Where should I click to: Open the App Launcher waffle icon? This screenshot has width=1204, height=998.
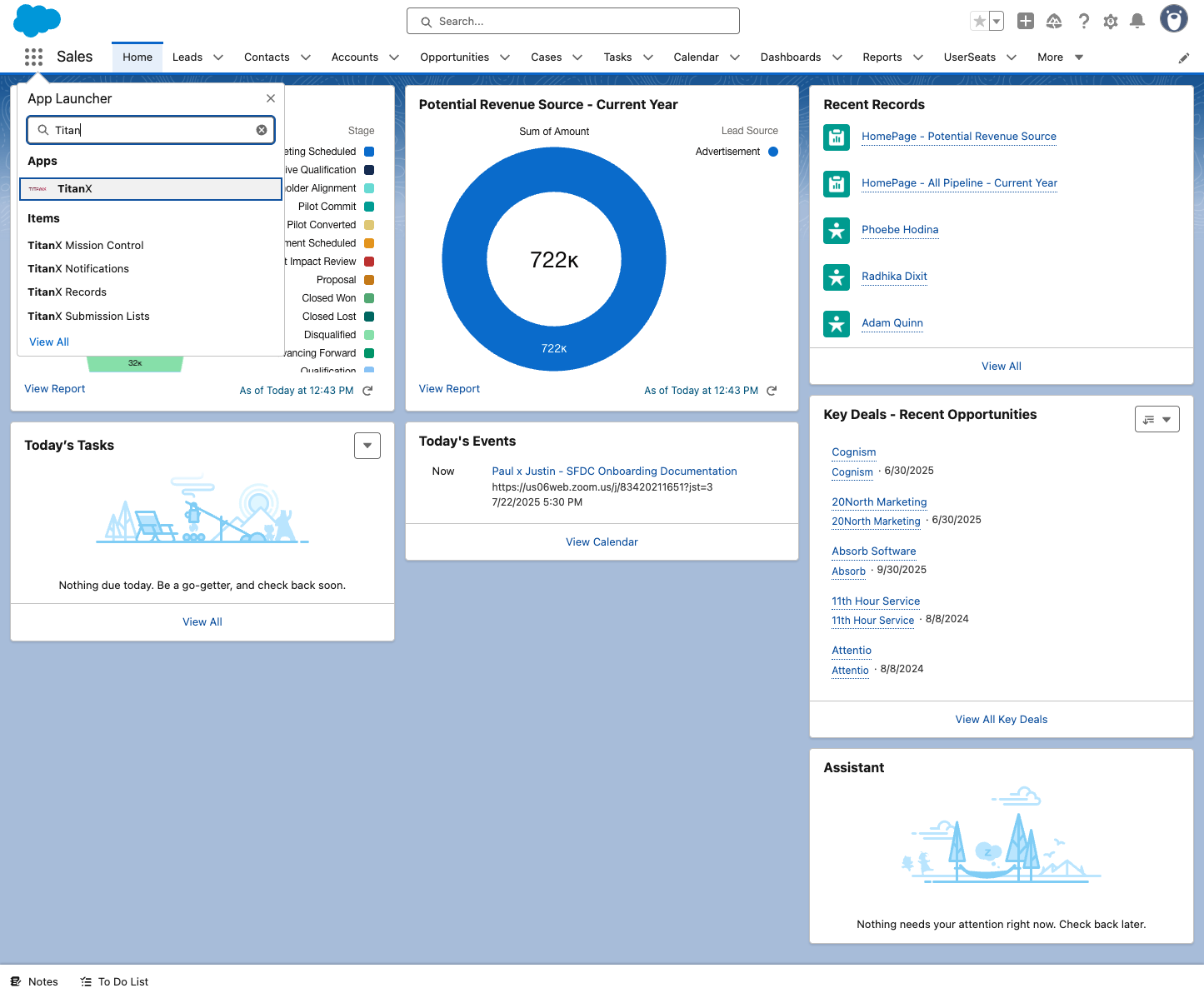pyautogui.click(x=33, y=57)
